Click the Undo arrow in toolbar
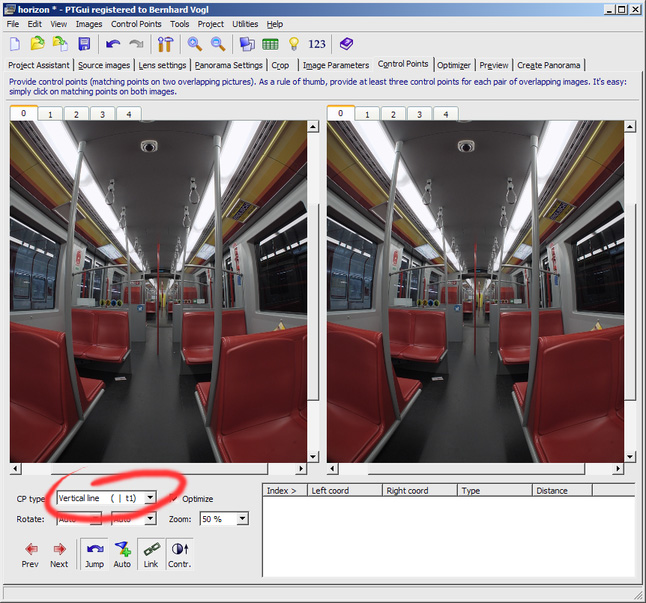The image size is (646, 603). (113, 44)
